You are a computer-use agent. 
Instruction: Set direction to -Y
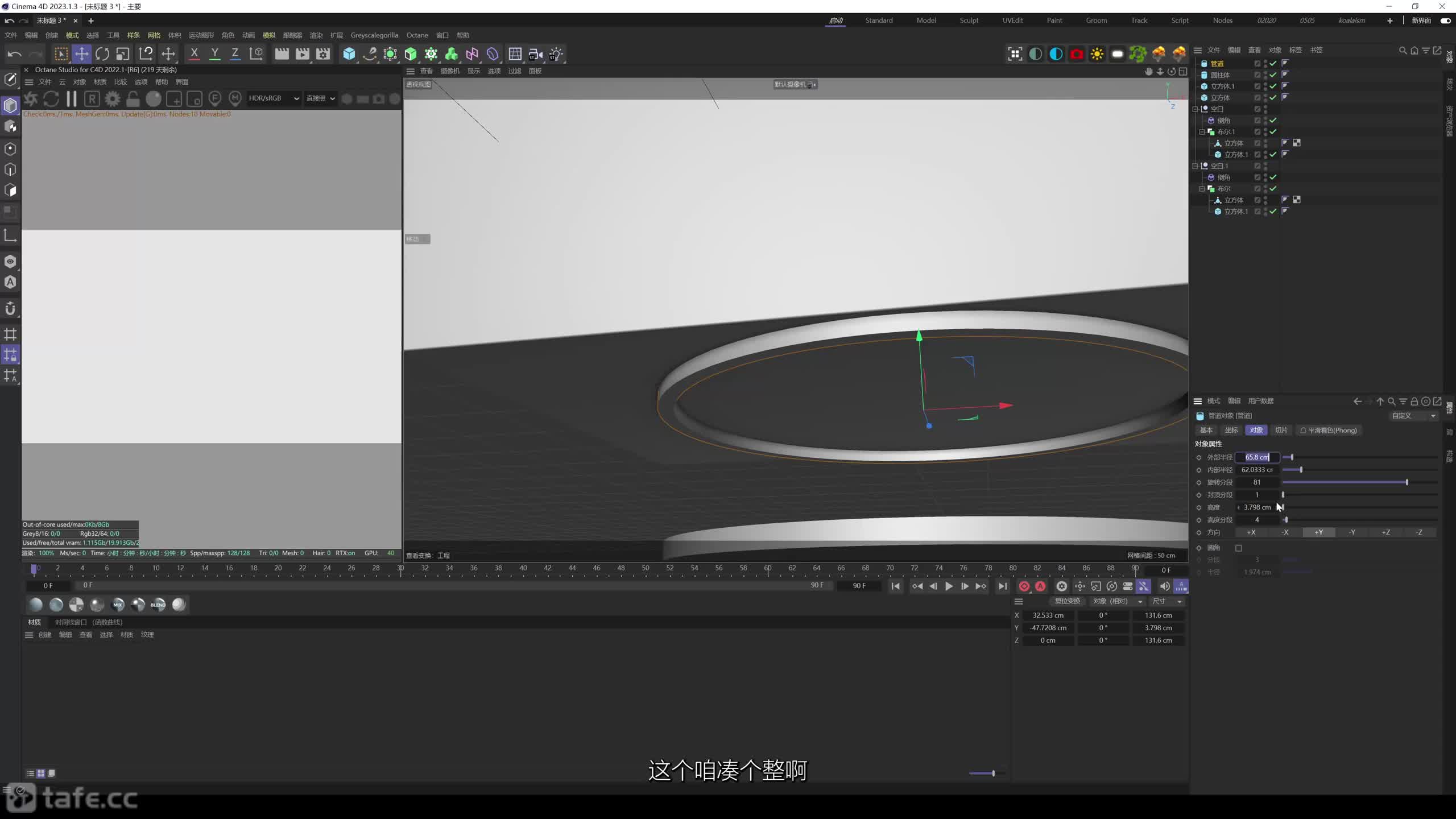pyautogui.click(x=1352, y=532)
